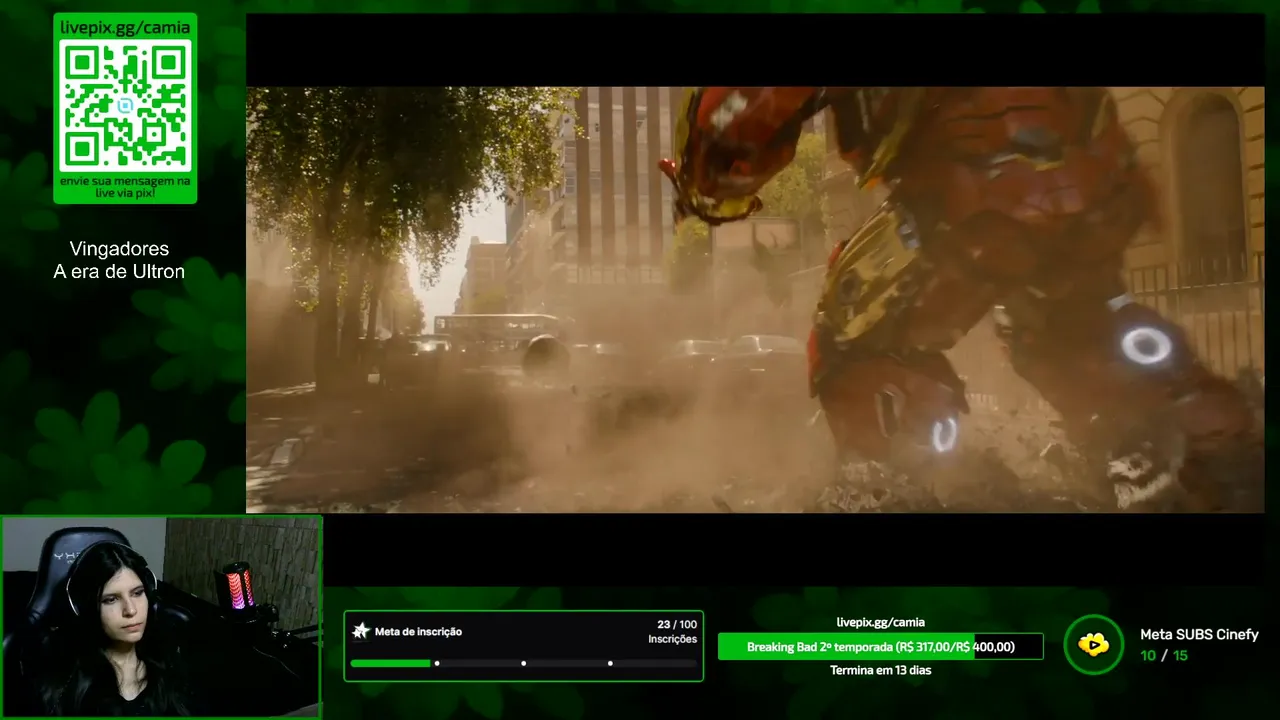
Task: Click the Avengers movie video frame
Action: 755,300
